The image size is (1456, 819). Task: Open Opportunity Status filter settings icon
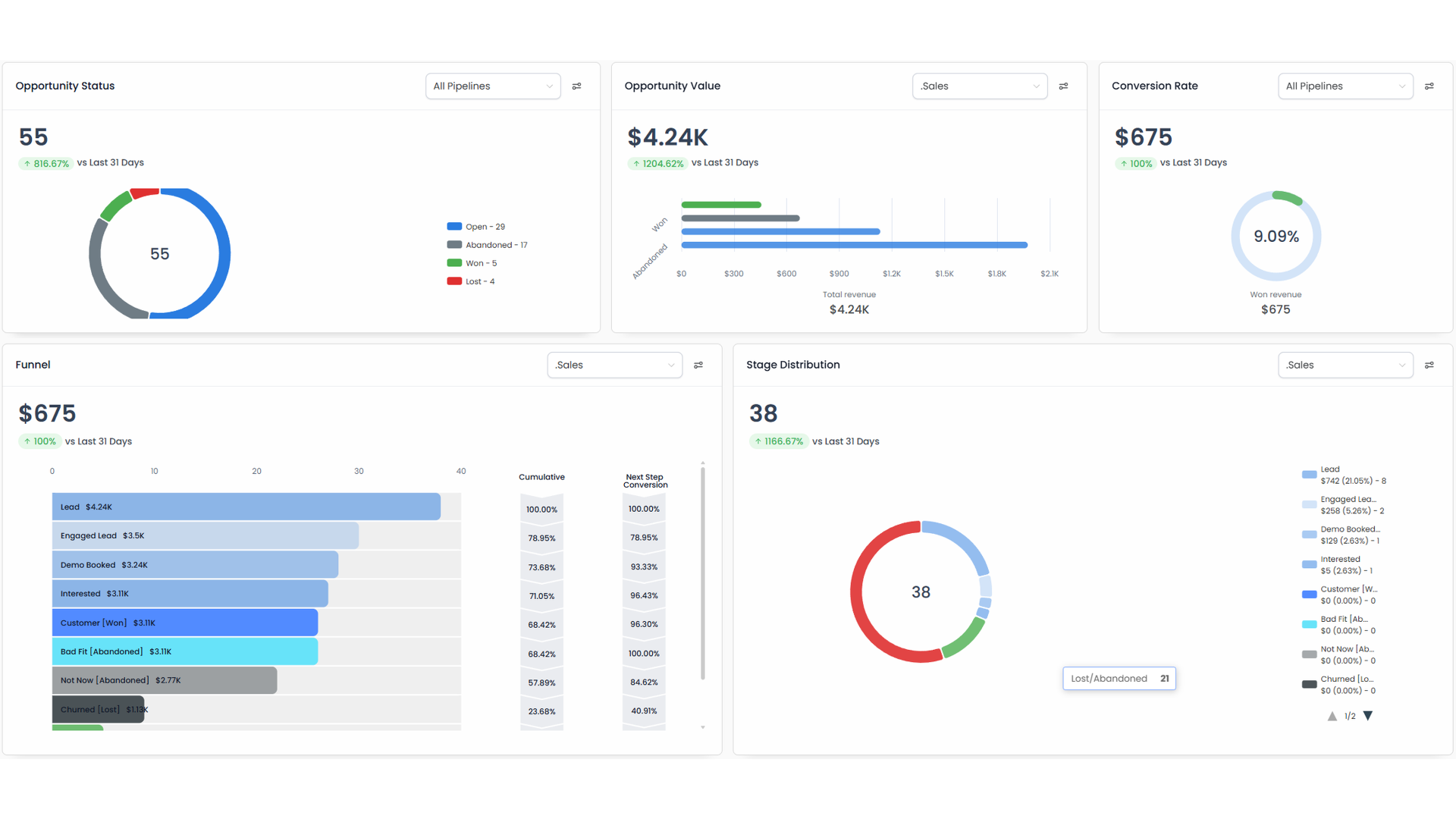click(x=576, y=86)
